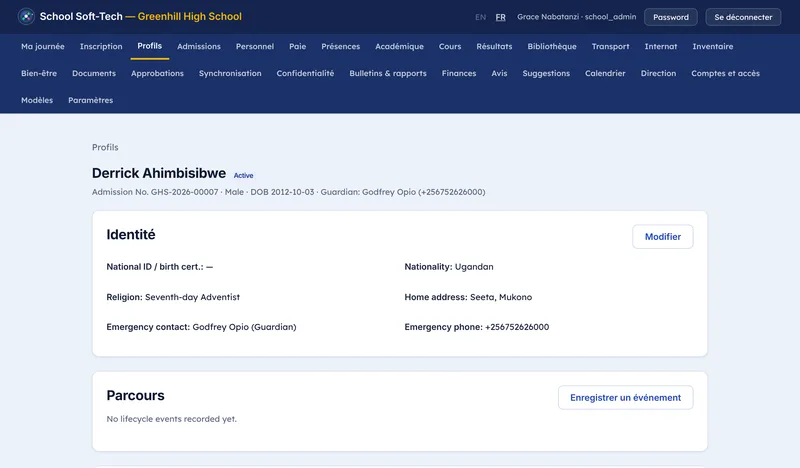Image resolution: width=800 pixels, height=468 pixels.
Task: Open the Transport section
Action: coord(610,46)
